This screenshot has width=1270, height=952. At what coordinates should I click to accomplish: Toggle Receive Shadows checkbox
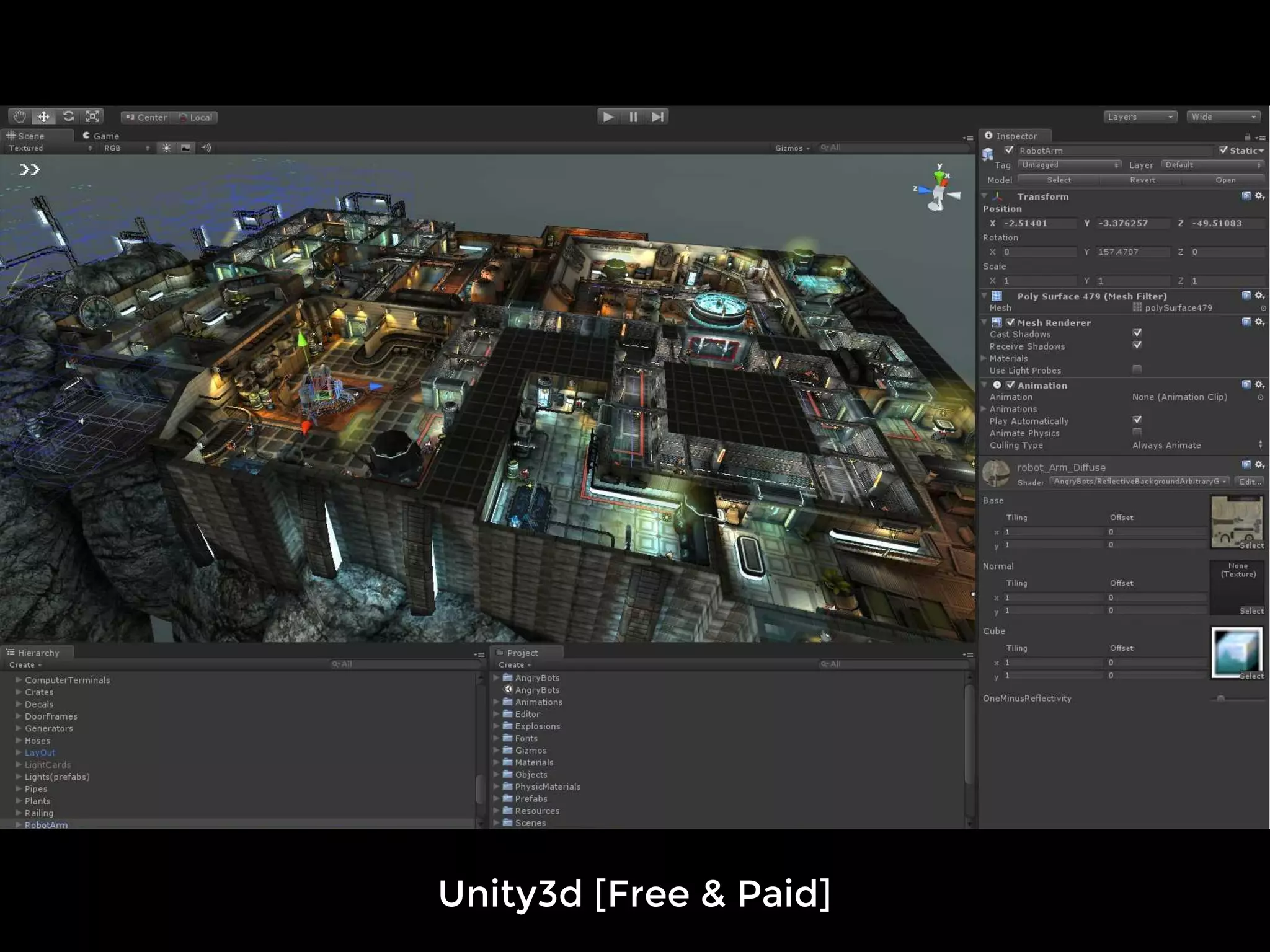1137,345
